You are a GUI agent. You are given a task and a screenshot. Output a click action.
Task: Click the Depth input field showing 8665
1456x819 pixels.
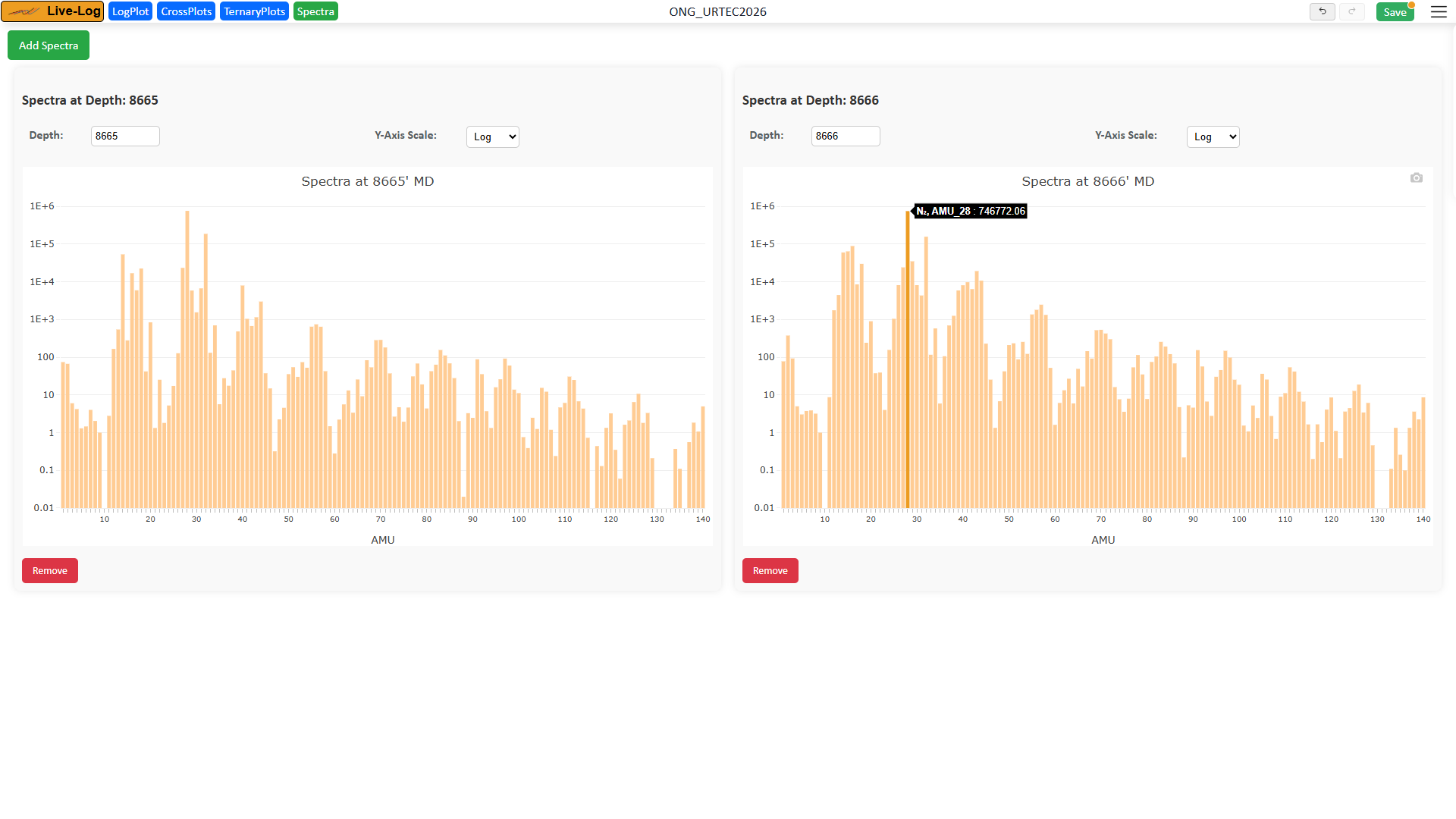pyautogui.click(x=125, y=136)
